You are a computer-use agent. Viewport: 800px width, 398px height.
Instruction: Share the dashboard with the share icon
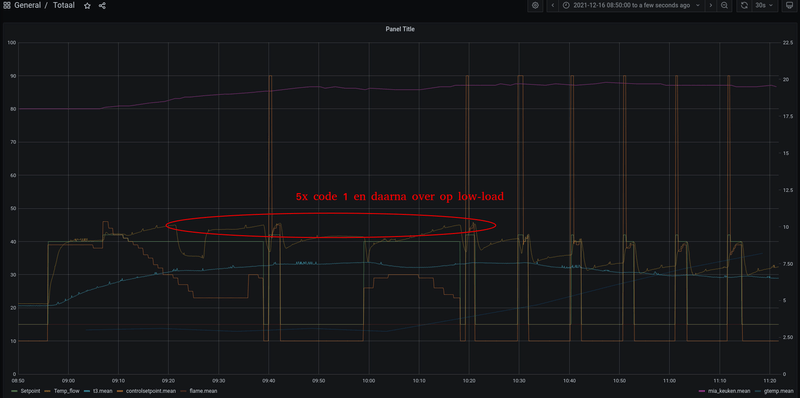(x=102, y=5)
